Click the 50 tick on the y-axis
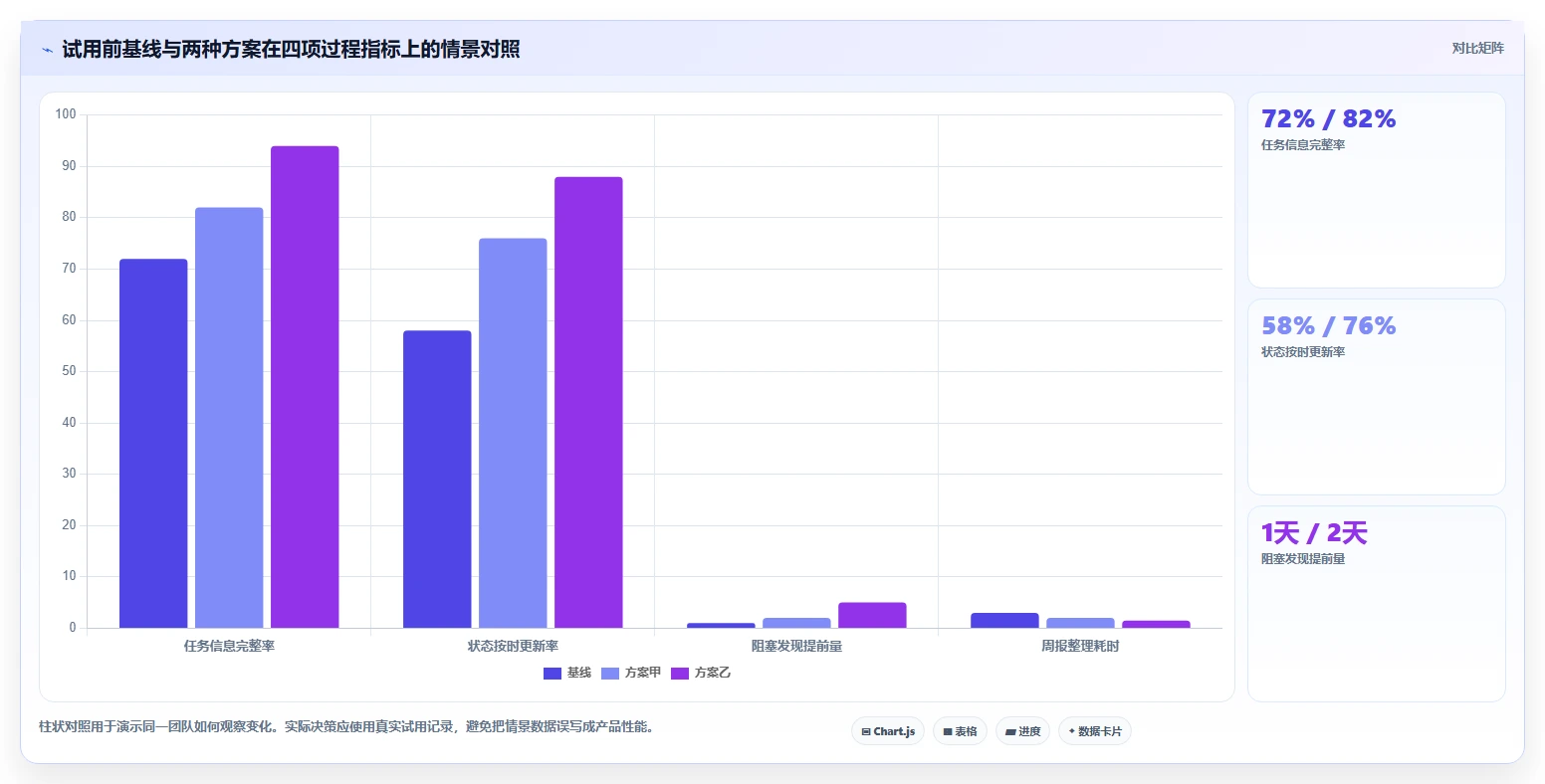 (69, 371)
